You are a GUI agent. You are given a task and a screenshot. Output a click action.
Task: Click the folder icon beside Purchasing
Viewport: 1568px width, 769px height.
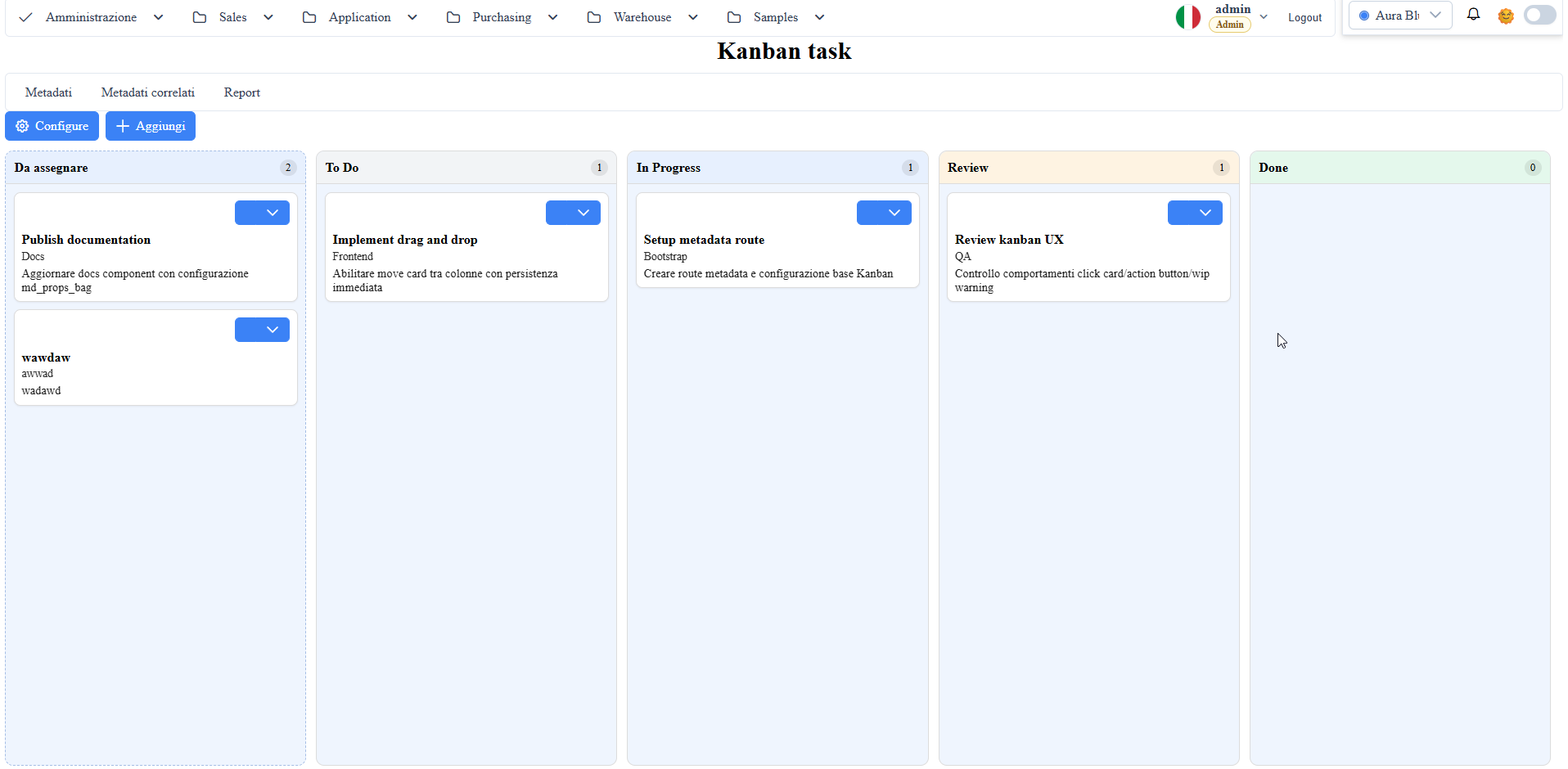point(453,17)
